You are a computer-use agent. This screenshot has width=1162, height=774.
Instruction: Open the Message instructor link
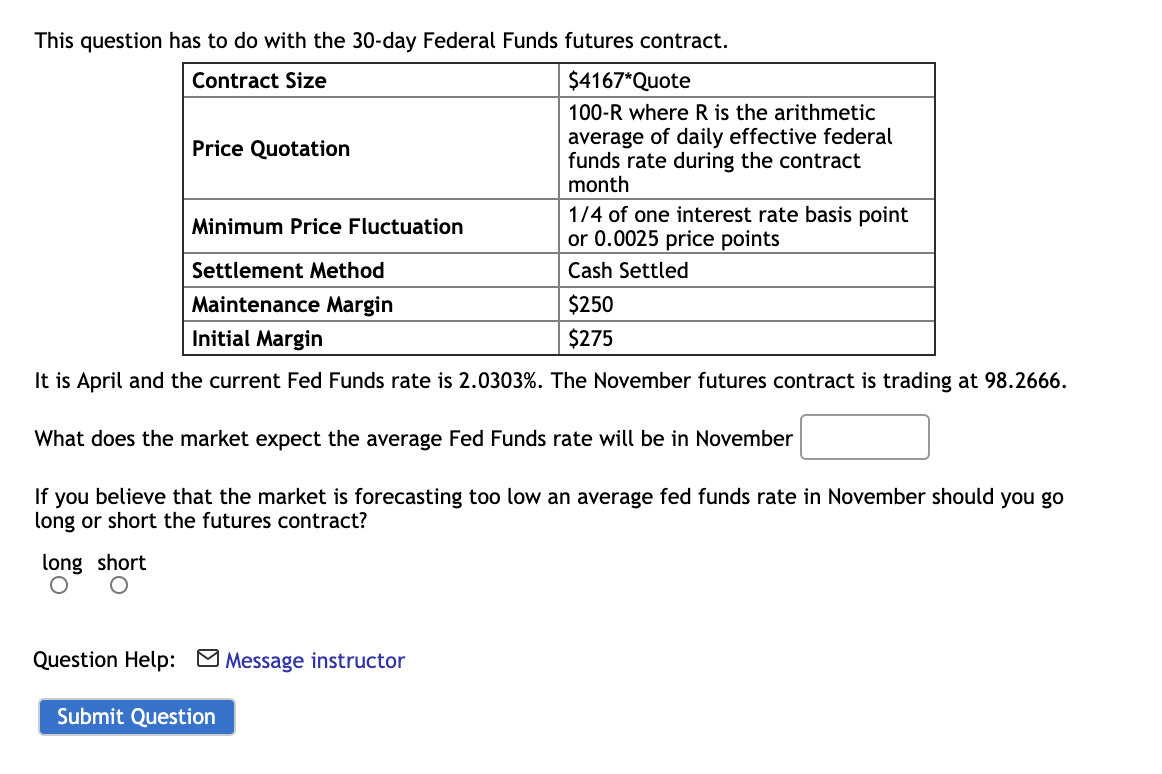tap(314, 660)
